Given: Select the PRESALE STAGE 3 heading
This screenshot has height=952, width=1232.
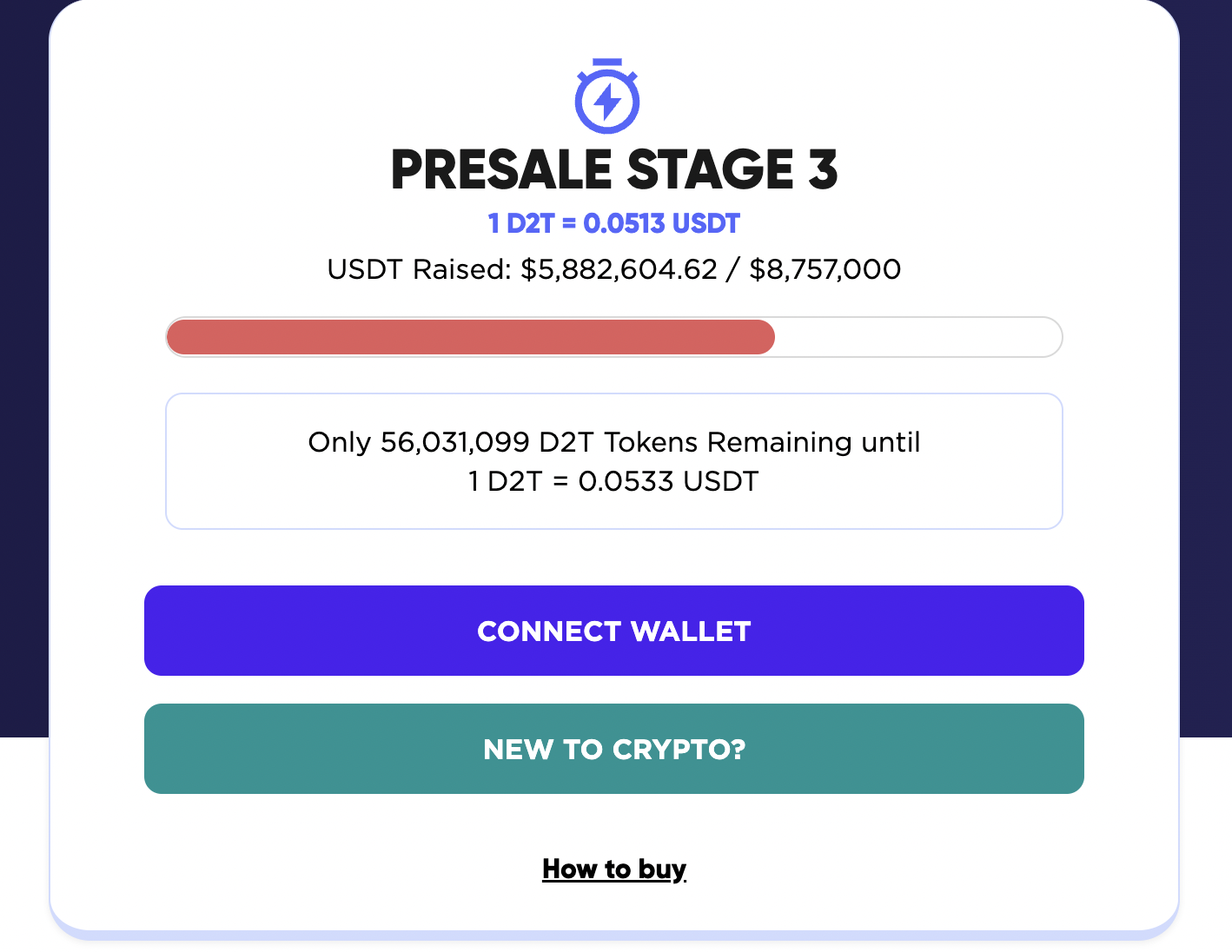Looking at the screenshot, I should click(x=614, y=169).
